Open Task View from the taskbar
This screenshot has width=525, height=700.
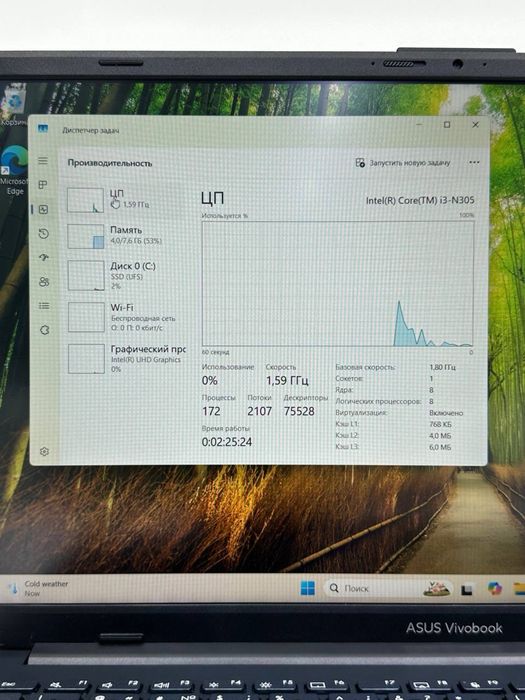click(x=467, y=590)
